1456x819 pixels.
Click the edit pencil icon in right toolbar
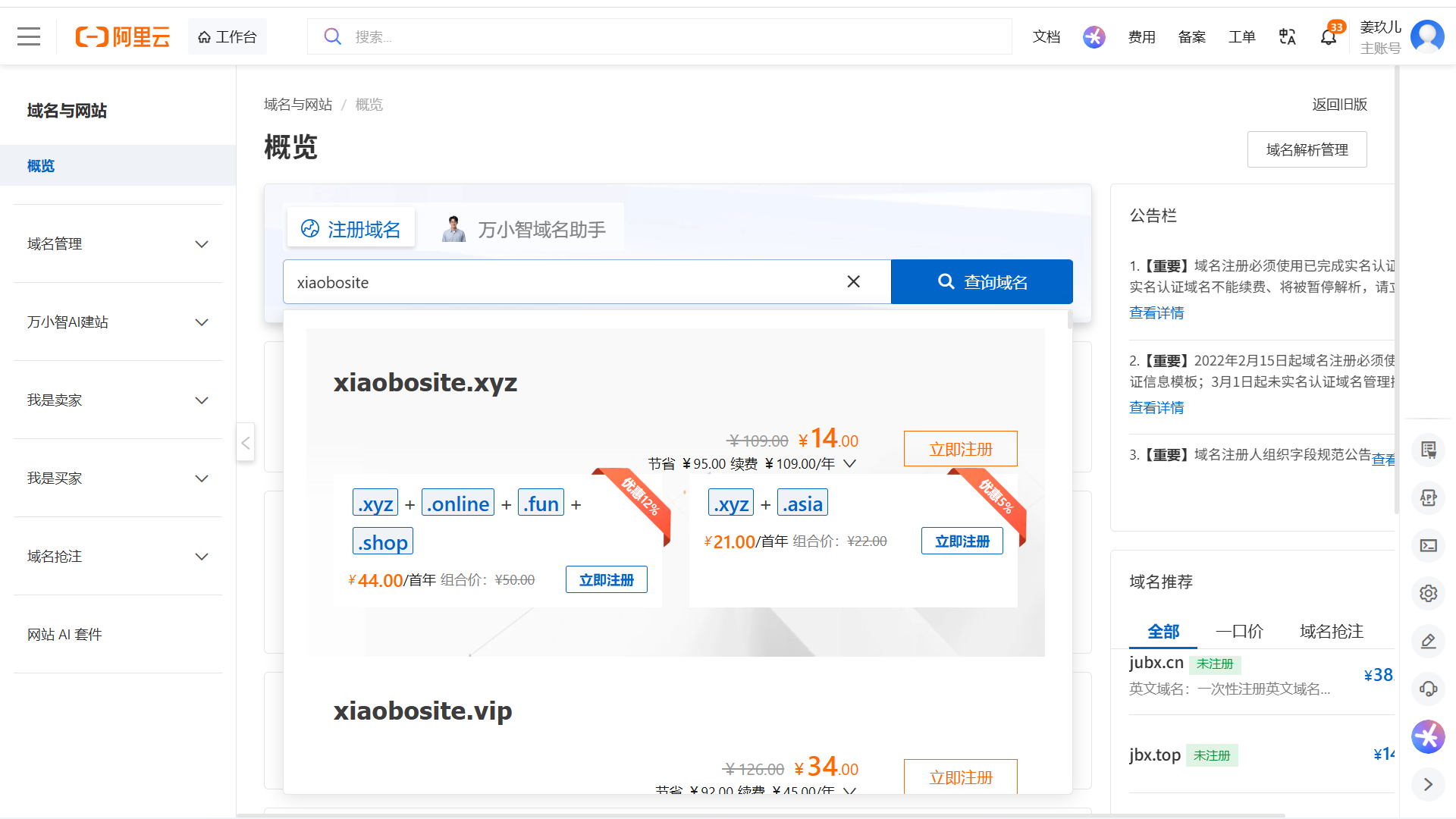tap(1429, 641)
